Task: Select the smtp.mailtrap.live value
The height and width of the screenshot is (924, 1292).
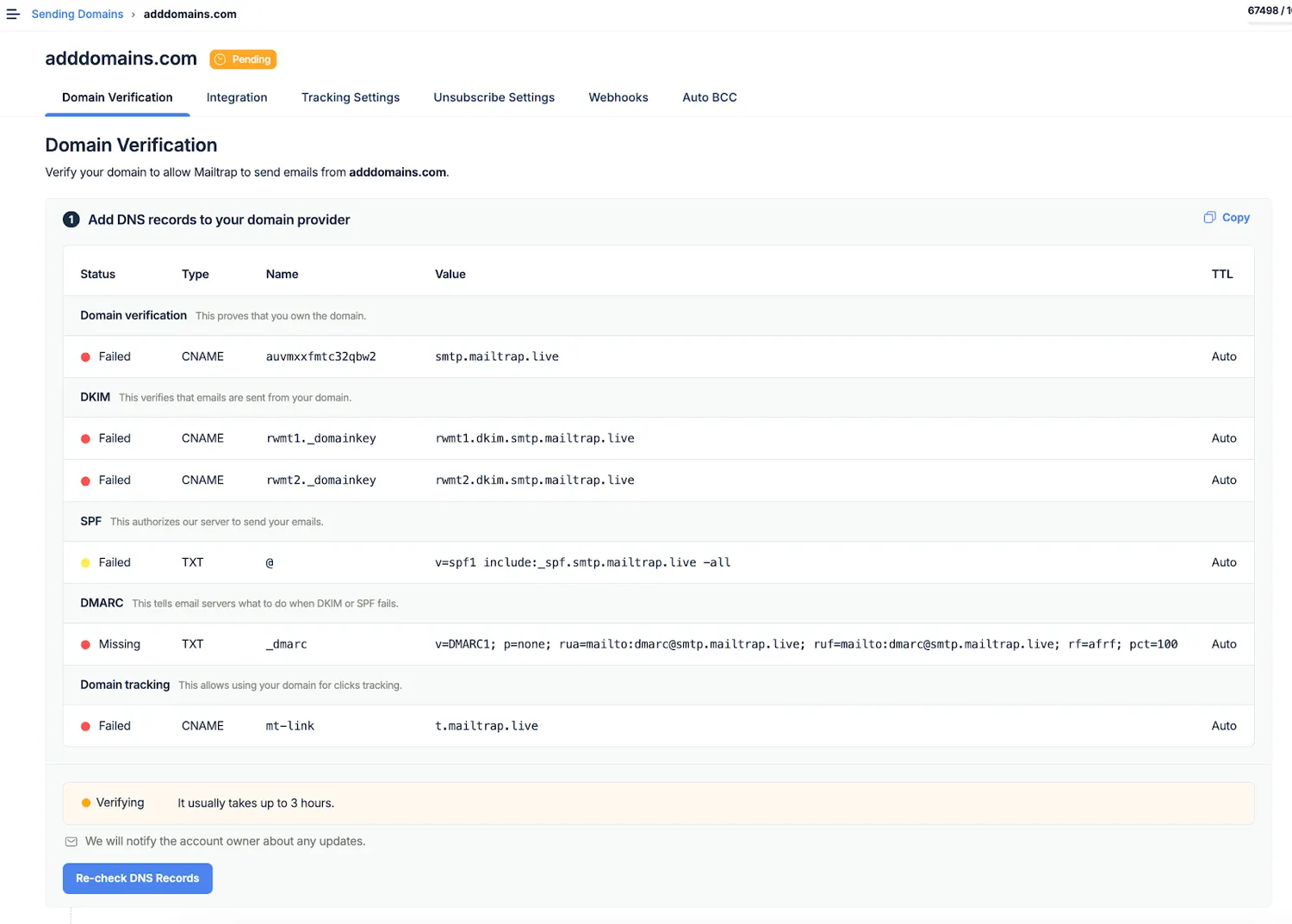Action: click(x=497, y=357)
